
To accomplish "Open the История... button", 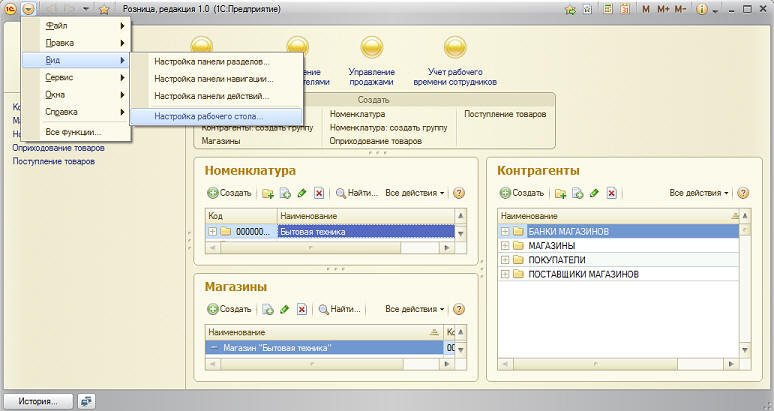I will tap(38, 401).
